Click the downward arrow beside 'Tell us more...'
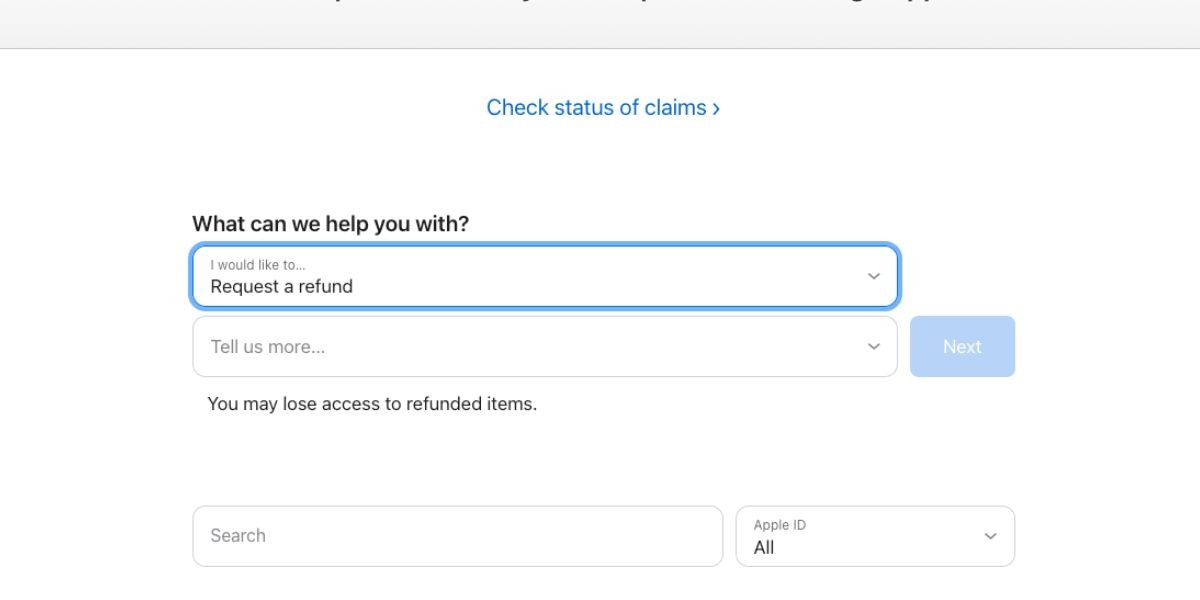The height and width of the screenshot is (600, 1200). pos(873,346)
